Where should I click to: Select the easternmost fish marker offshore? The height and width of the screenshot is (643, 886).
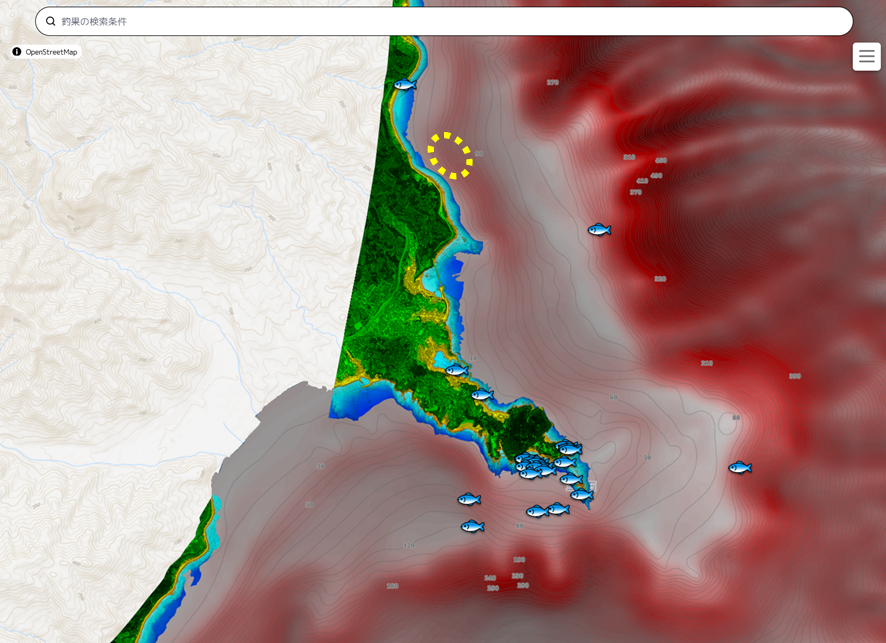[740, 467]
